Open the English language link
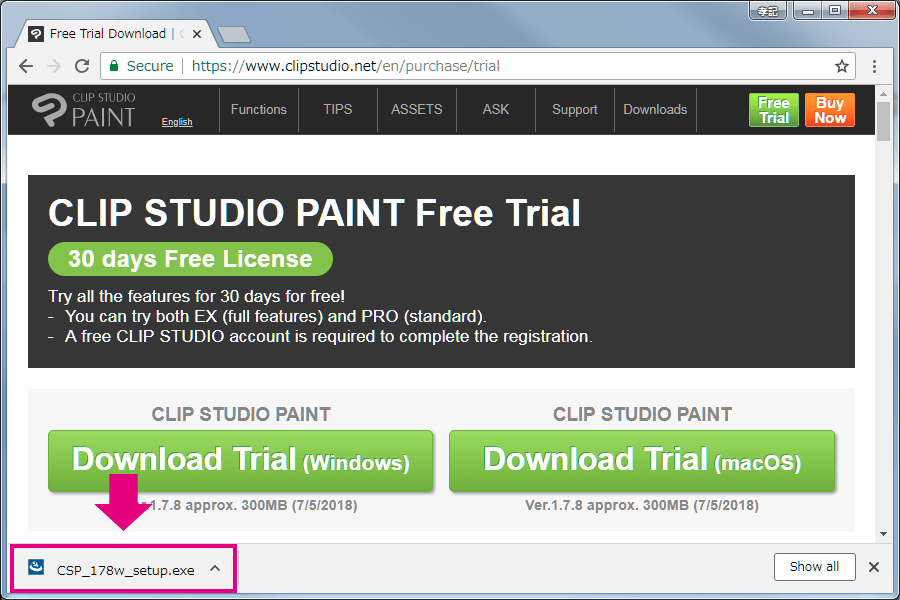This screenshot has width=900, height=600. [x=177, y=121]
